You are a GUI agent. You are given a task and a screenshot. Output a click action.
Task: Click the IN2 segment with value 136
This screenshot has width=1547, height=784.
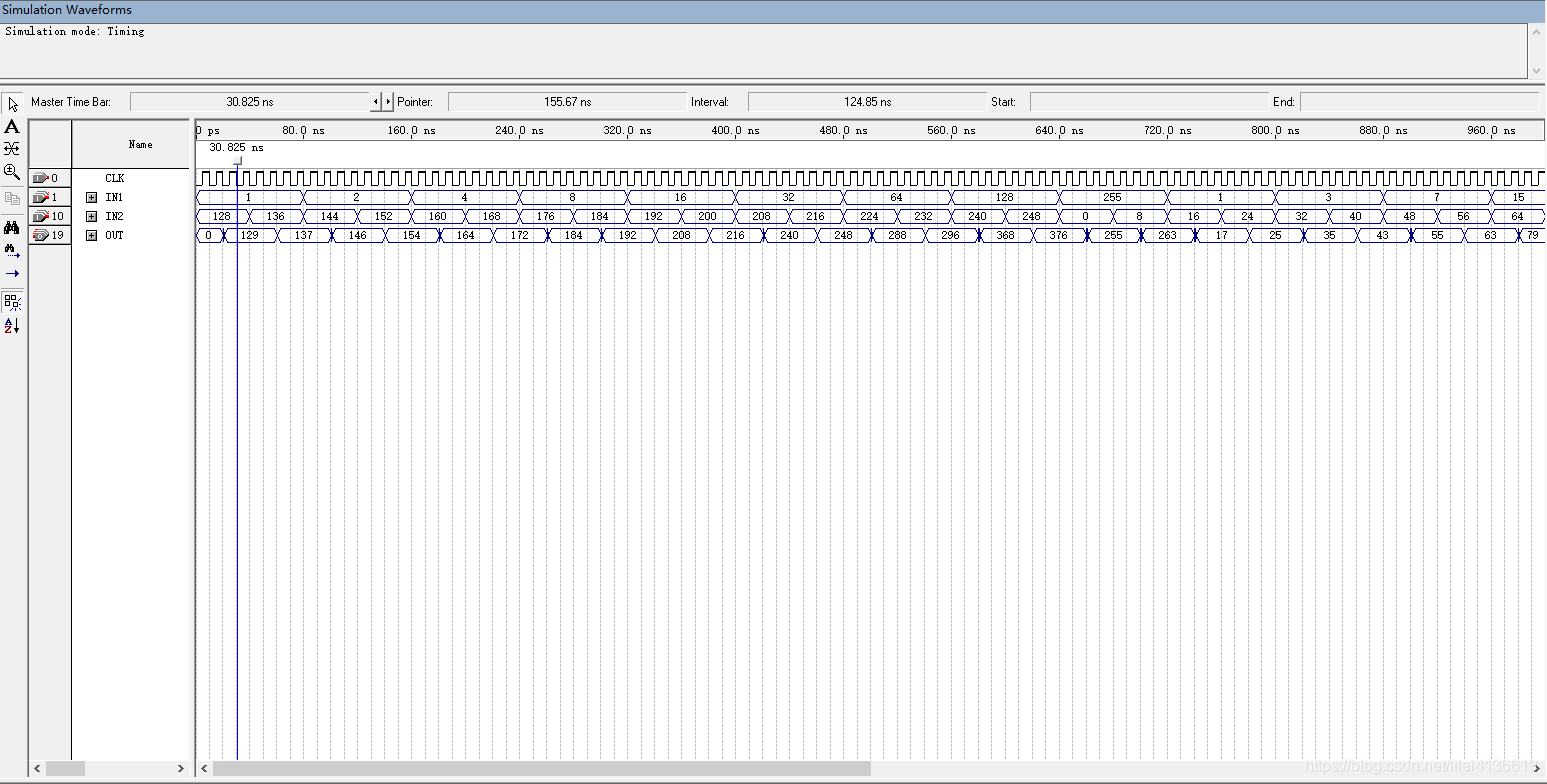coord(276,216)
